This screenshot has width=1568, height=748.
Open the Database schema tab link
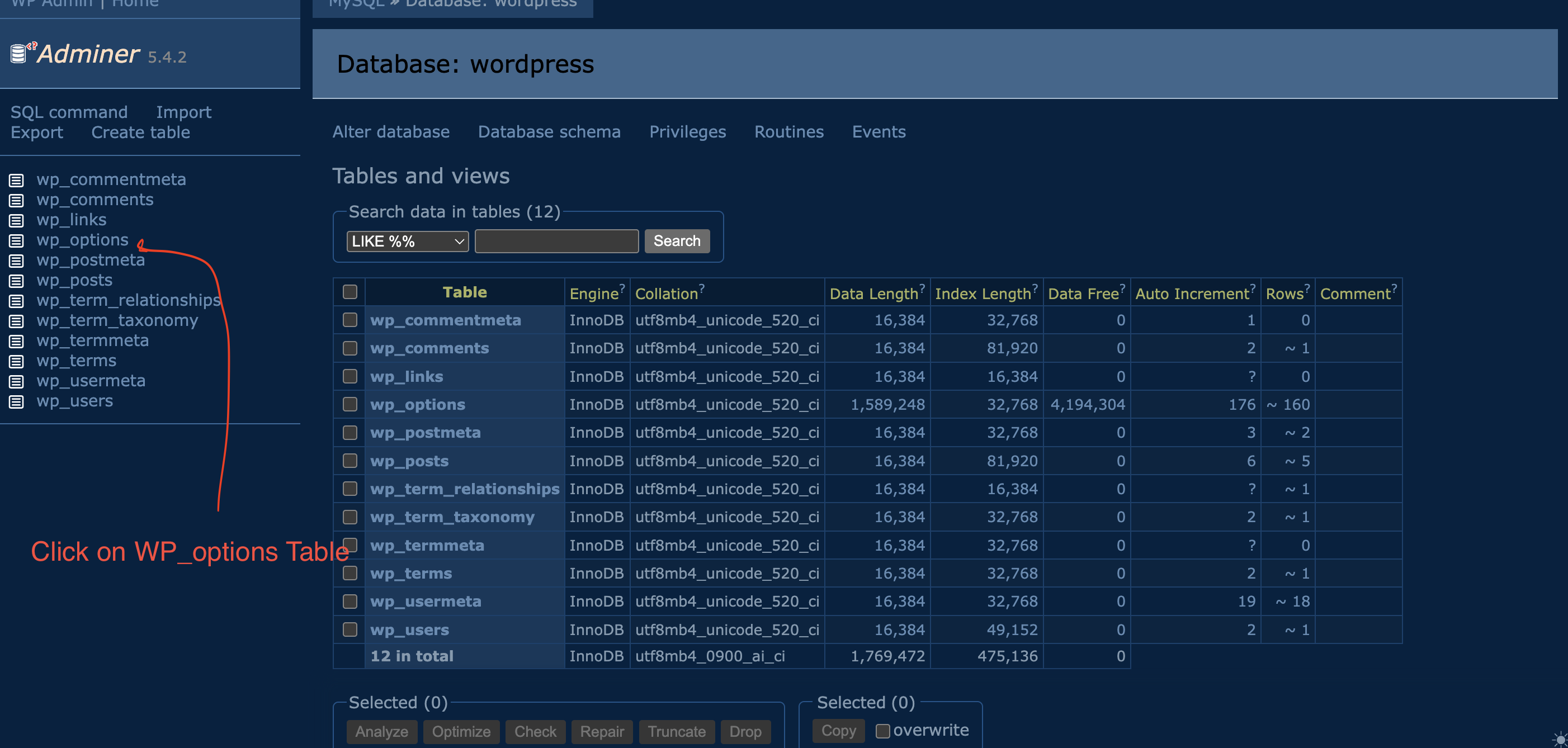(x=549, y=132)
